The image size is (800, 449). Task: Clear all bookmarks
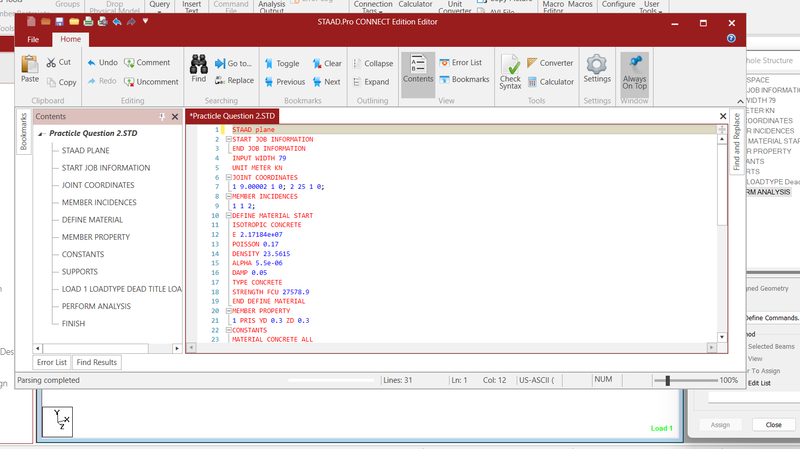327,63
